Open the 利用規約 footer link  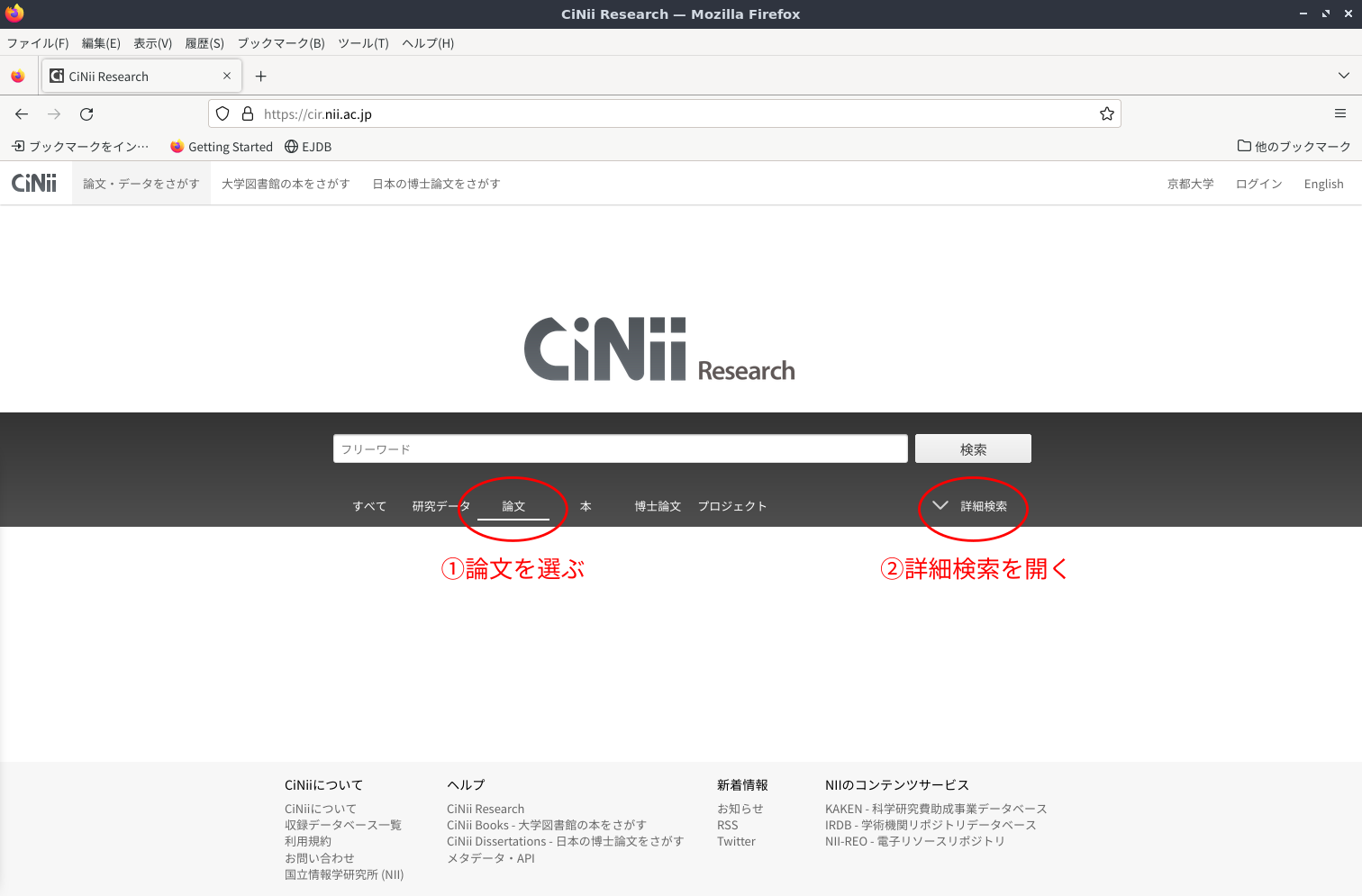click(308, 841)
